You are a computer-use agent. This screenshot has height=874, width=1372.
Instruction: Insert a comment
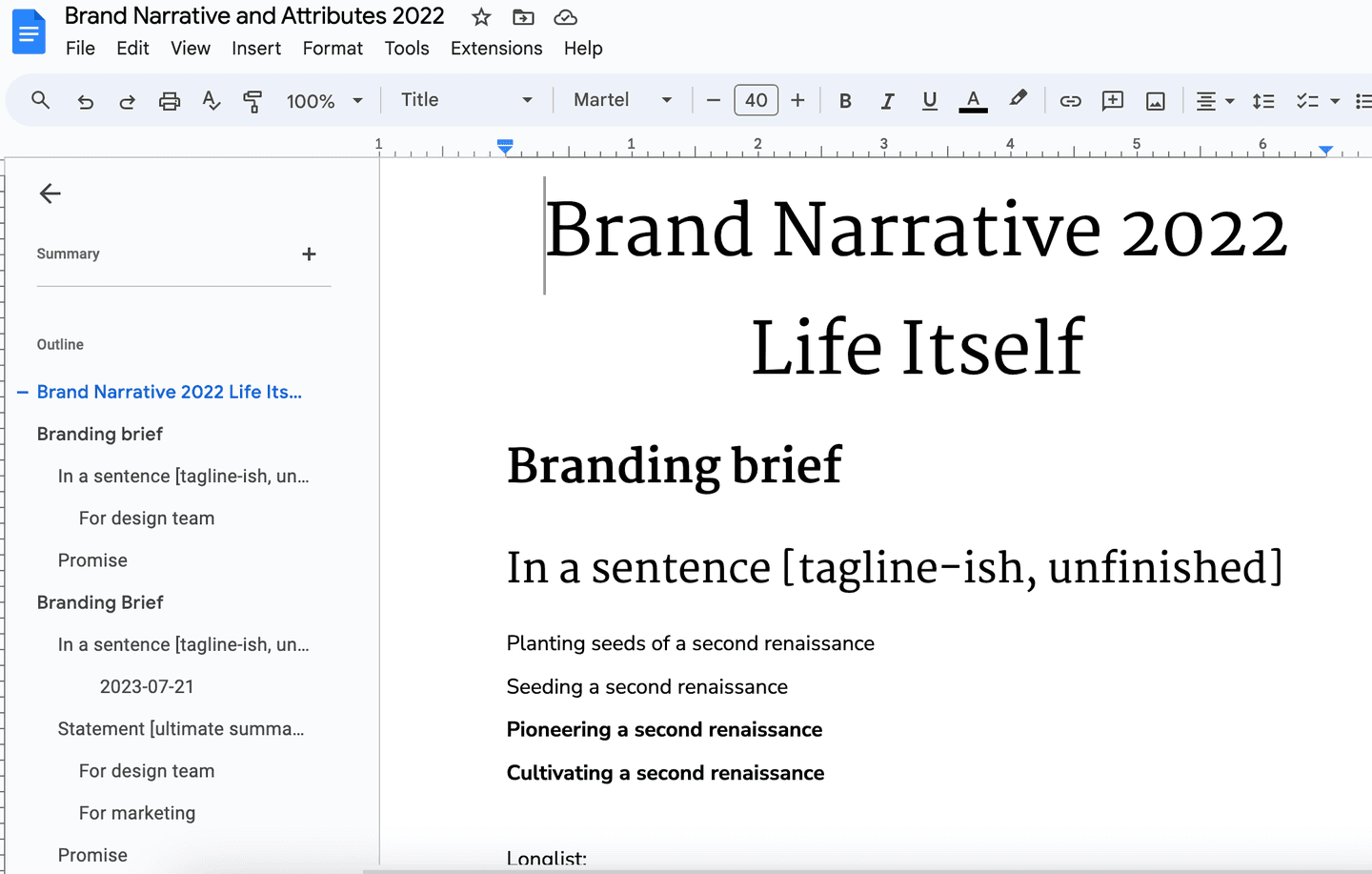click(x=1112, y=100)
